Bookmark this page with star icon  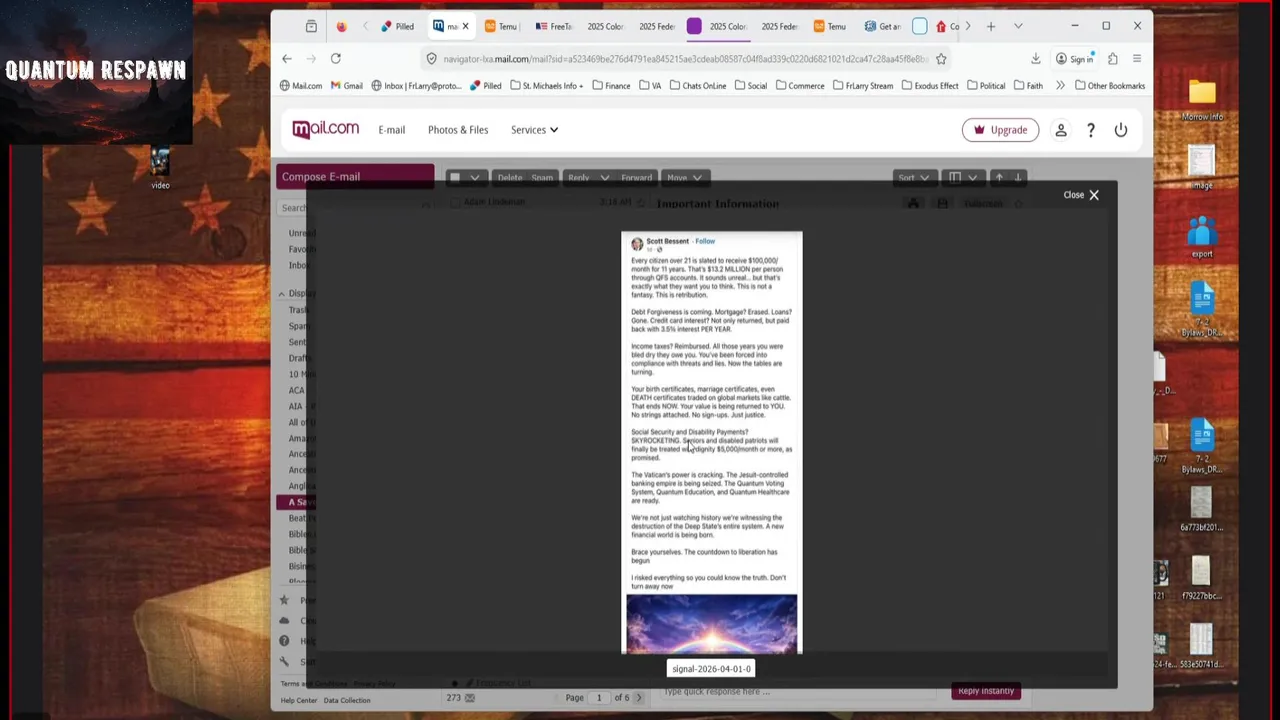[x=941, y=59]
